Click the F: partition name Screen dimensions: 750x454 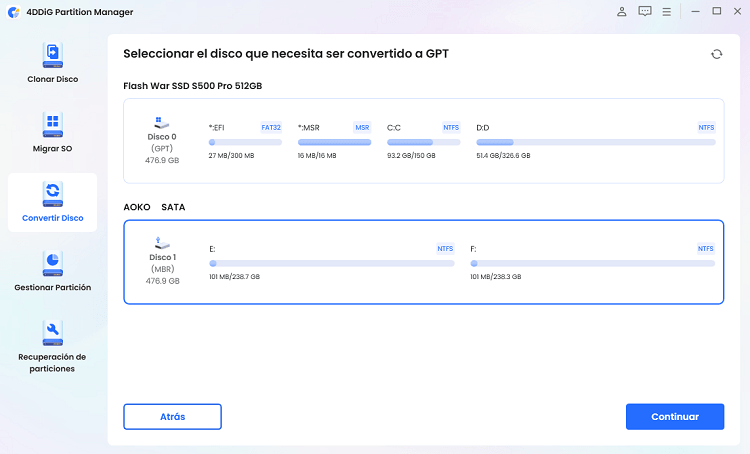pos(473,249)
